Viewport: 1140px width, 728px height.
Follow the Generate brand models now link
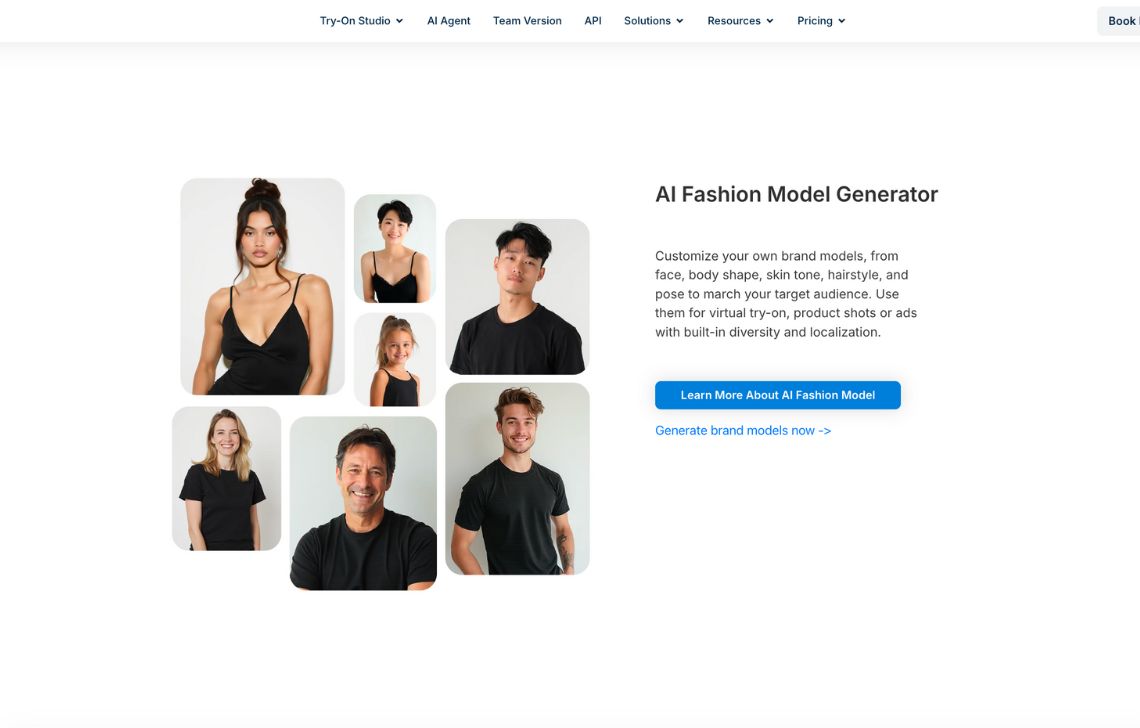[x=743, y=431]
